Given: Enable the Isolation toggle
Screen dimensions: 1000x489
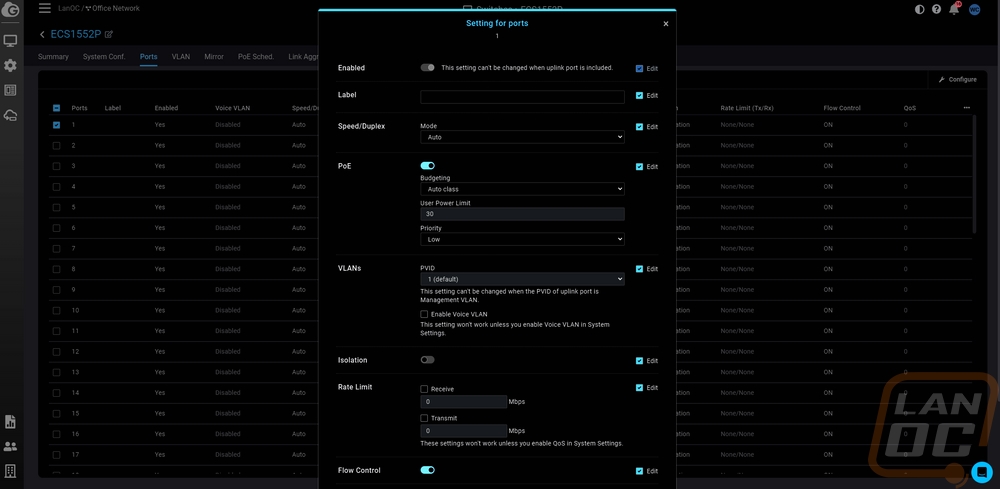Looking at the screenshot, I should (427, 360).
